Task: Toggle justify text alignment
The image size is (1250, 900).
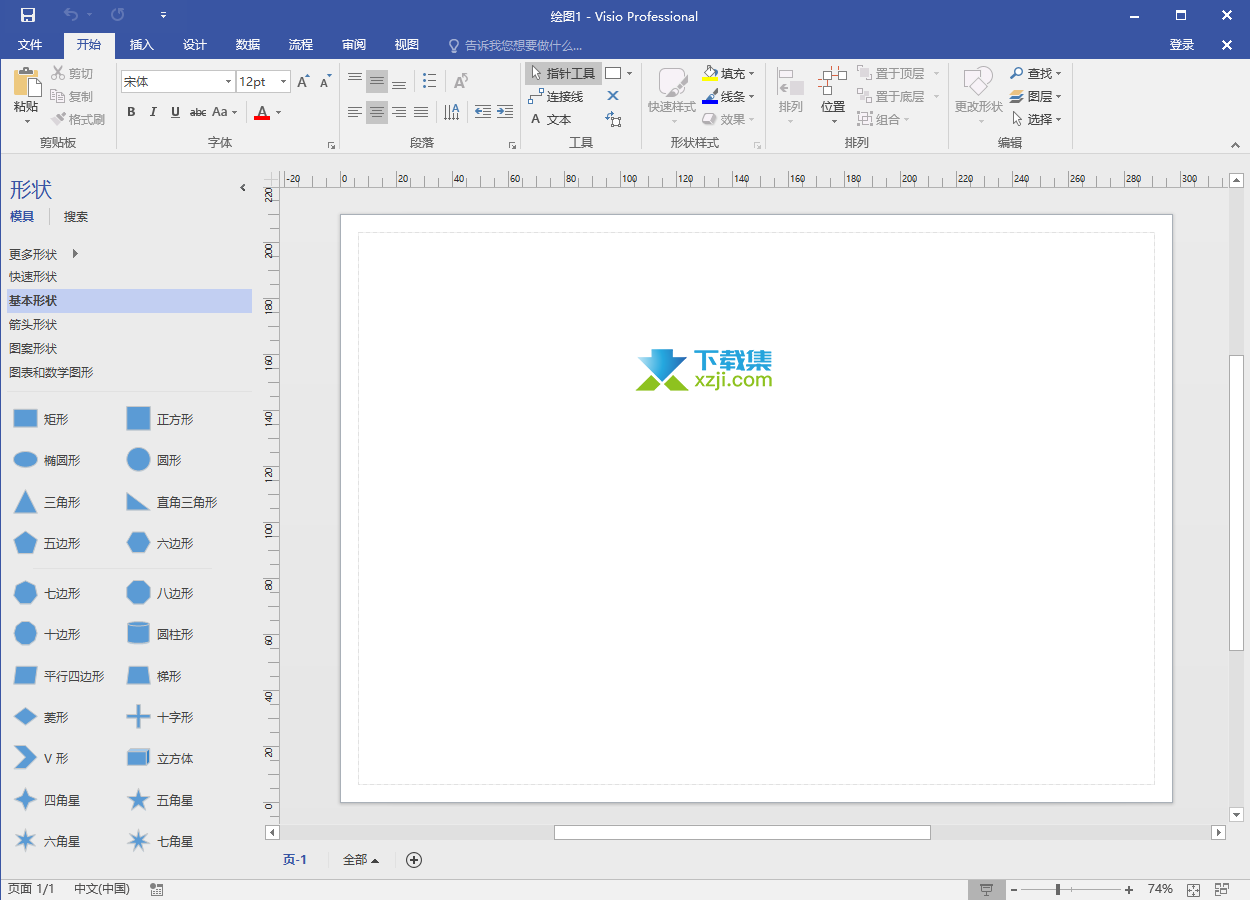Action: 421,112
